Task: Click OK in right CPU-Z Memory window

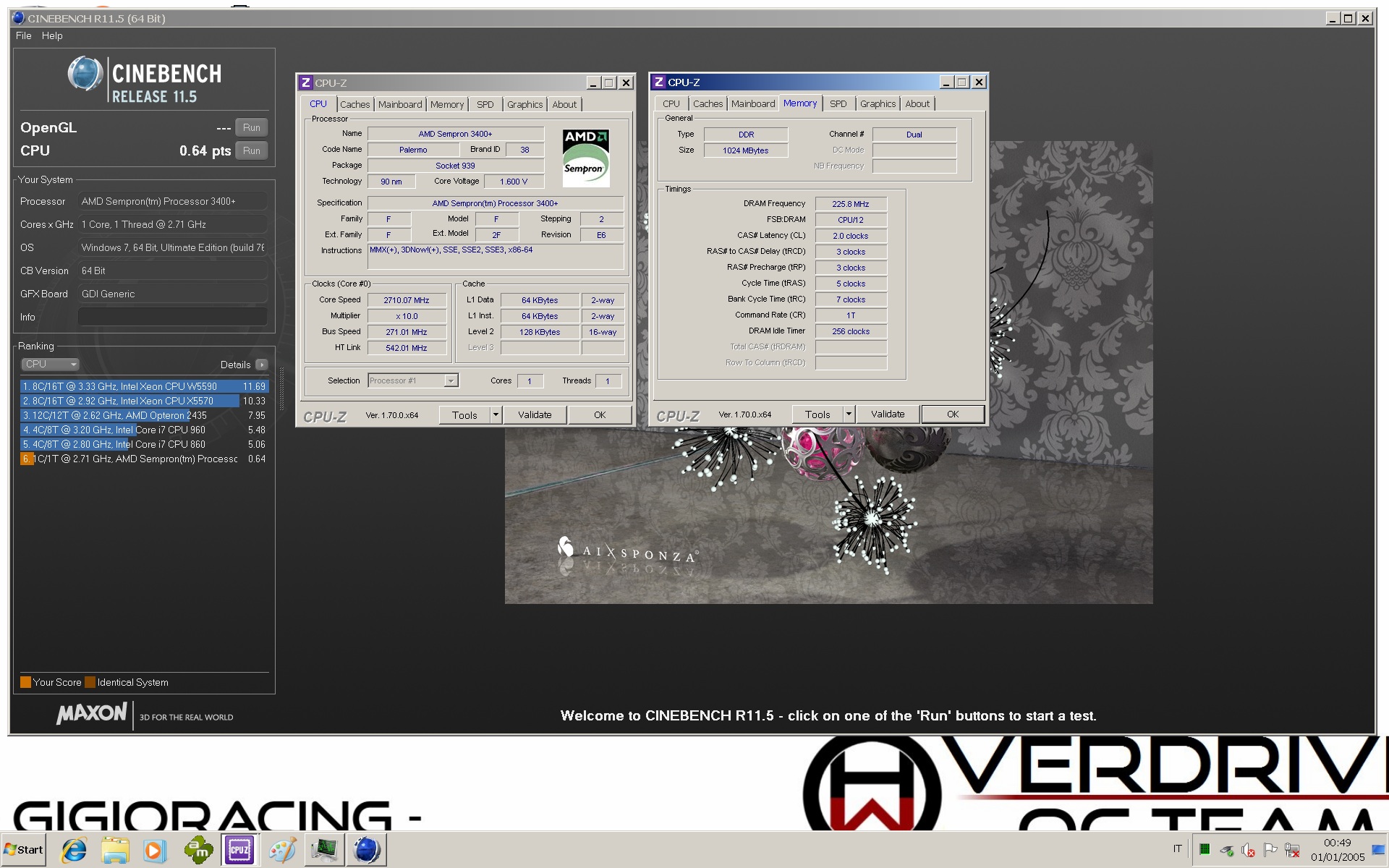Action: 953,414
